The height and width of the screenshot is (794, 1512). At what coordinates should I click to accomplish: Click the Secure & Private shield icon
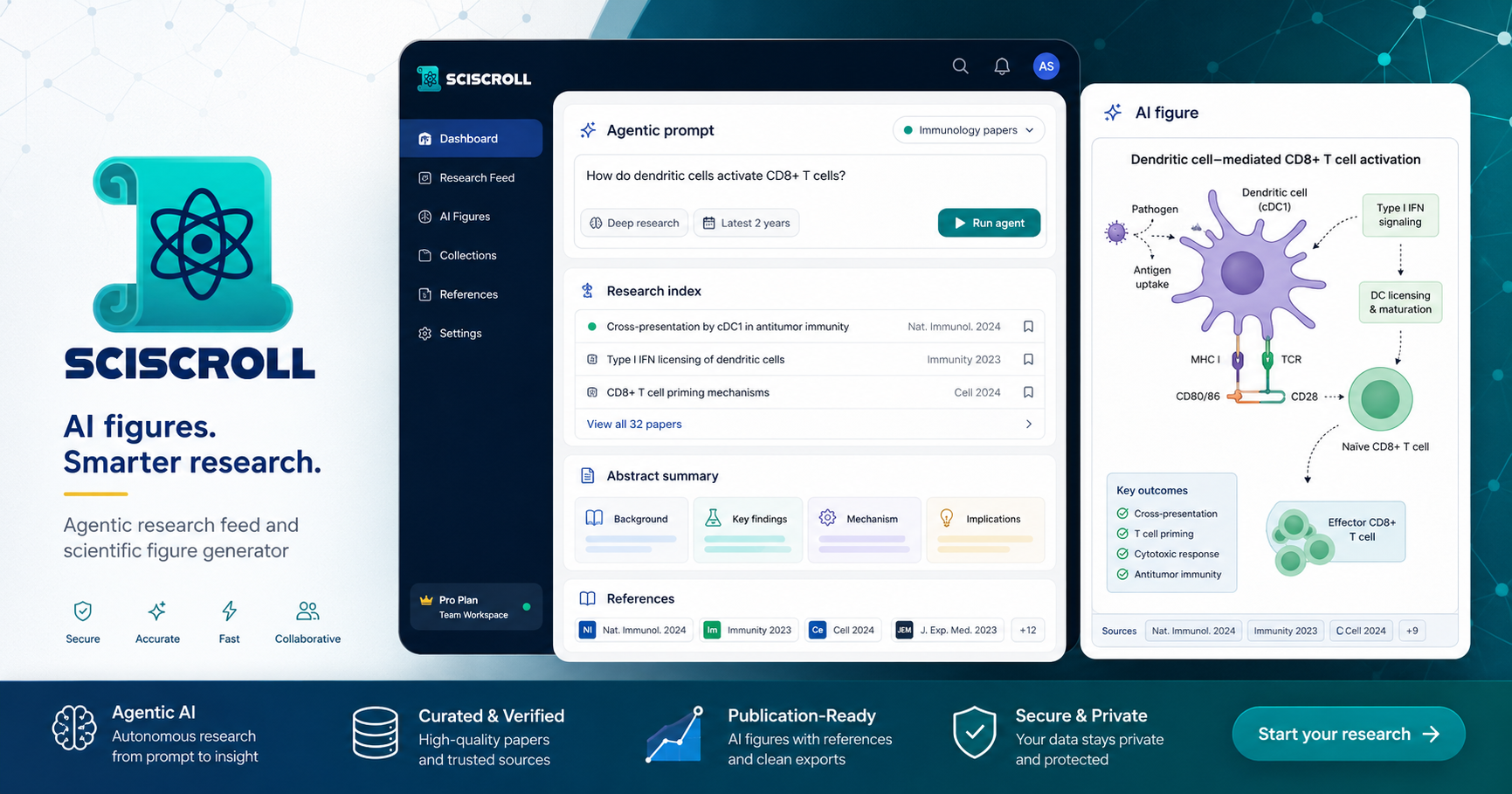click(x=975, y=732)
